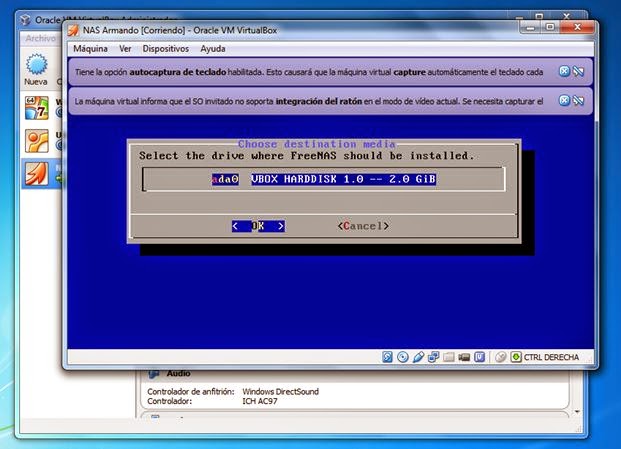
Task: Click the green keyboard capture indicator icon
Action: coord(516,357)
